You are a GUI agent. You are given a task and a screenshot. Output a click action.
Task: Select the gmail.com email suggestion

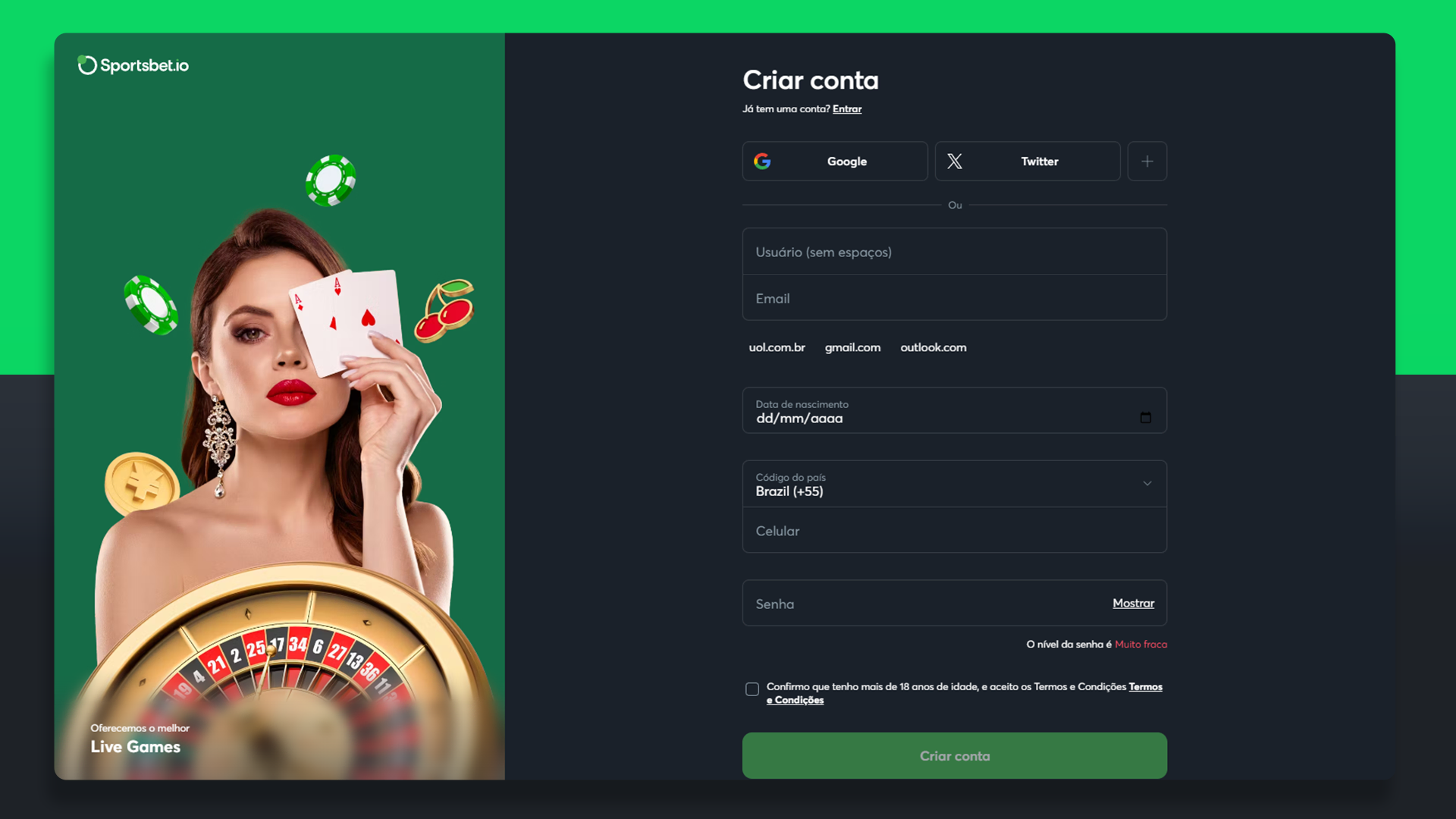(x=852, y=347)
